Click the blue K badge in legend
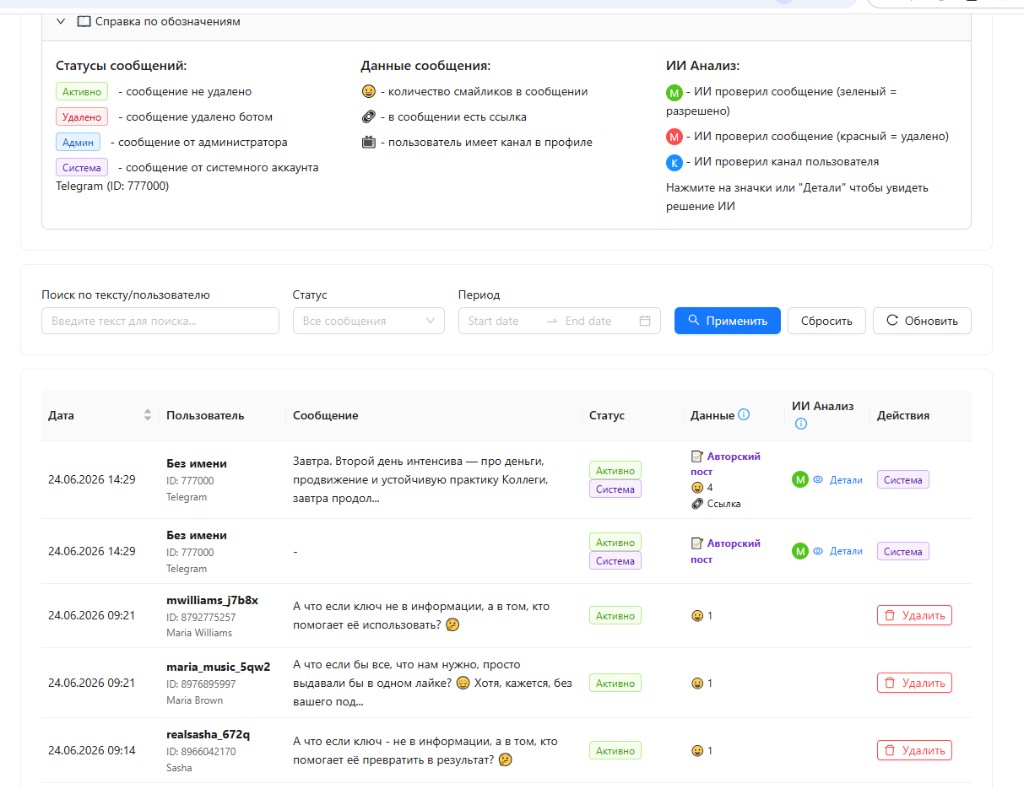This screenshot has width=1024, height=789. (x=674, y=163)
